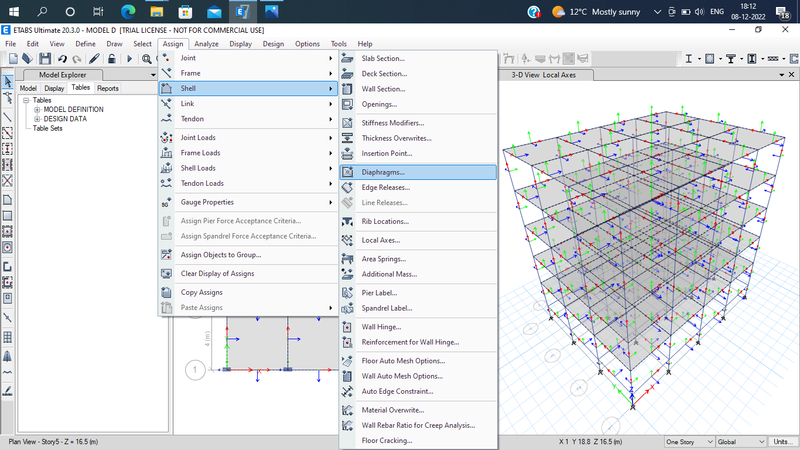The width and height of the screenshot is (800, 450).
Task: Choose Slab Section from submenu
Action: coord(418,59)
